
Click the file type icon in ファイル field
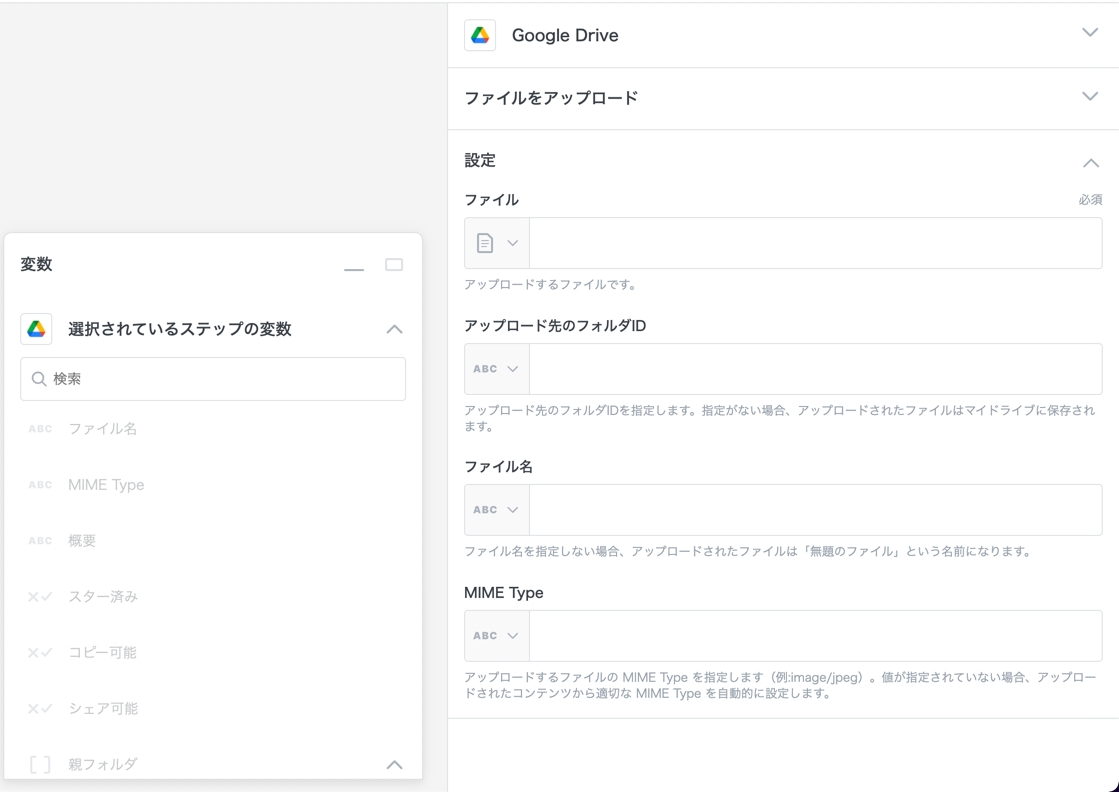coord(486,243)
